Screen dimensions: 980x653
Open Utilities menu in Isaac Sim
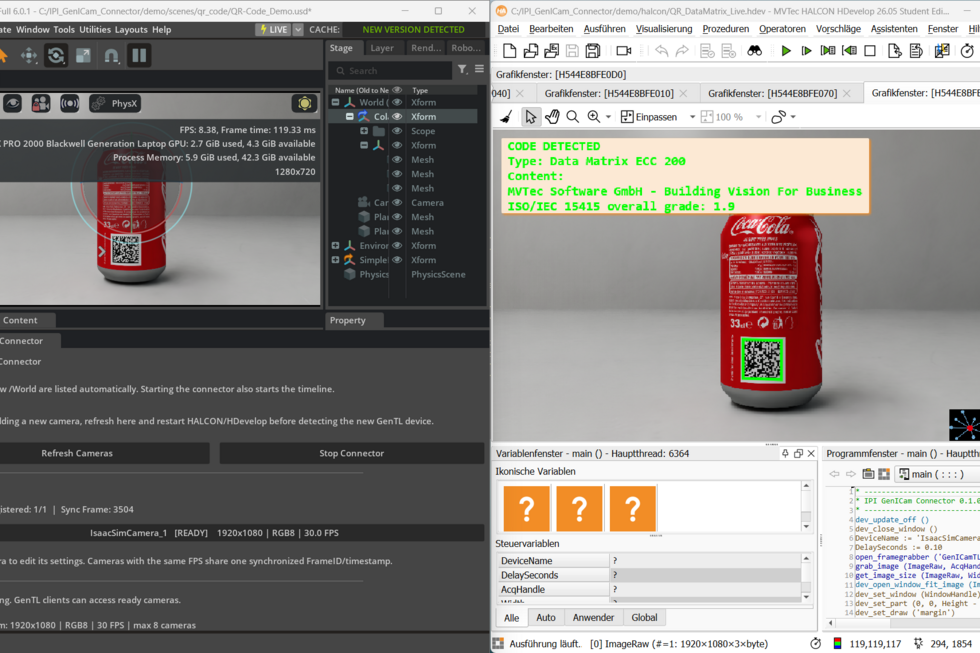pos(95,29)
